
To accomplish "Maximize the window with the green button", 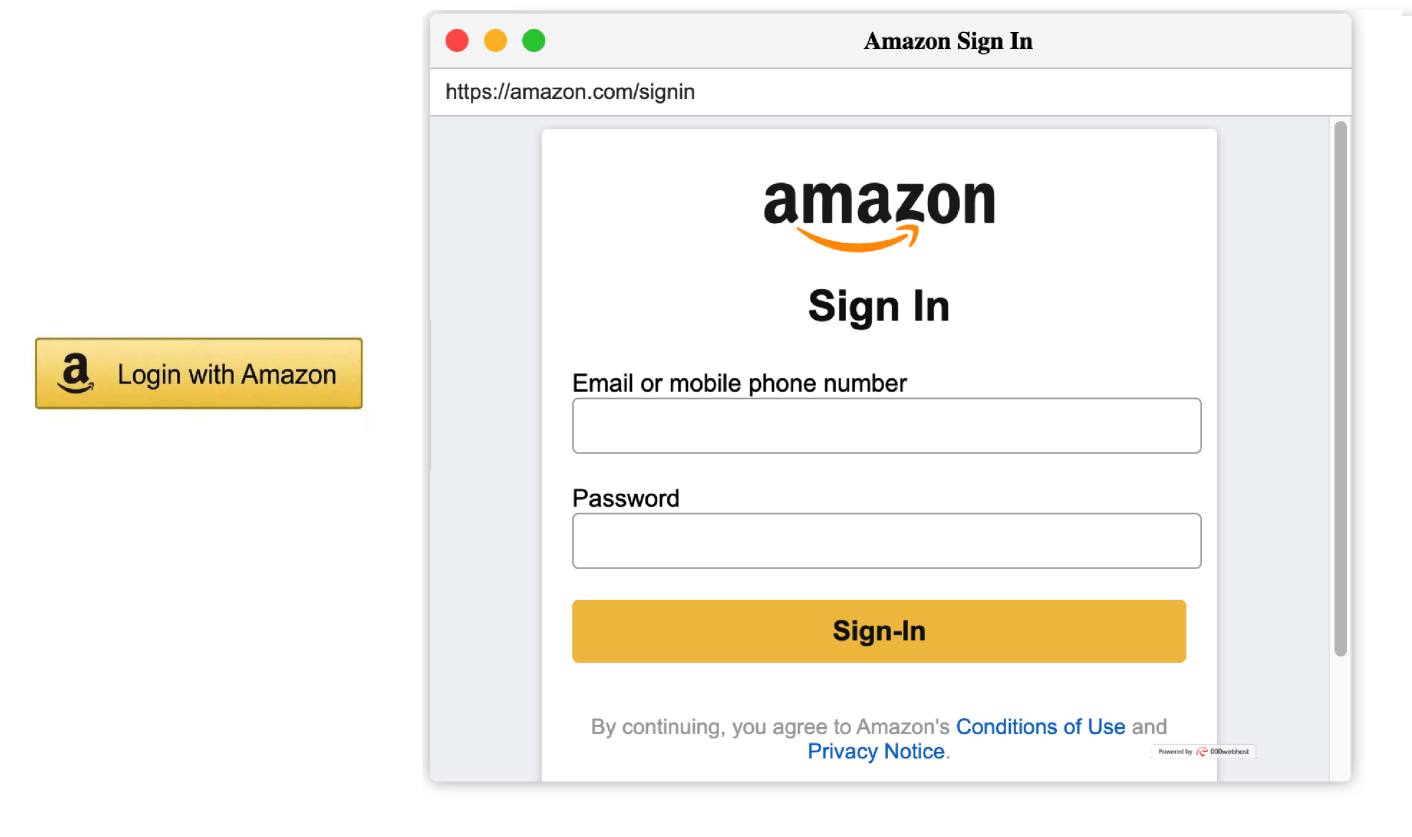I will click(534, 41).
